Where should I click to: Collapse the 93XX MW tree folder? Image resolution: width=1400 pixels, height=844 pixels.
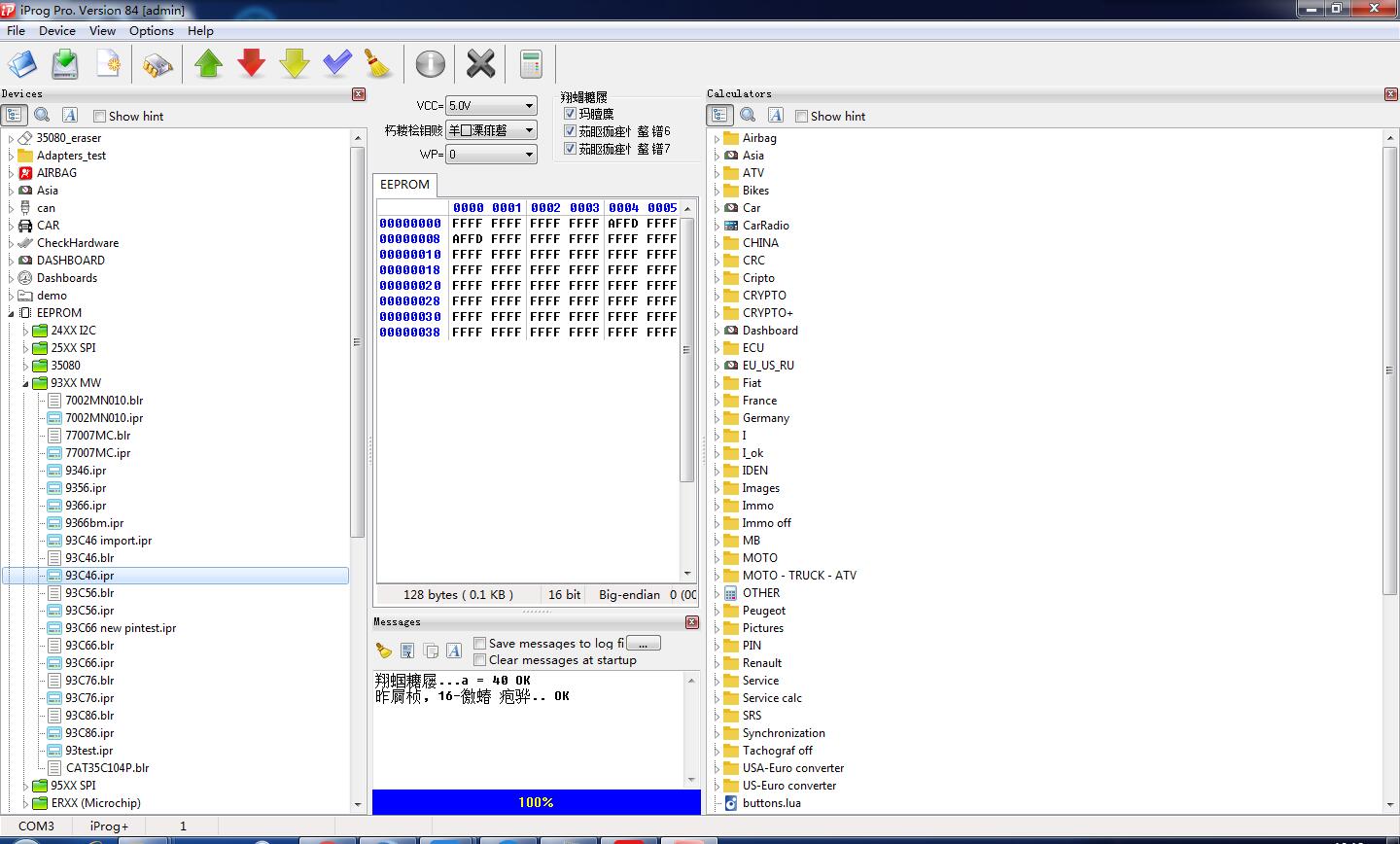[x=26, y=383]
